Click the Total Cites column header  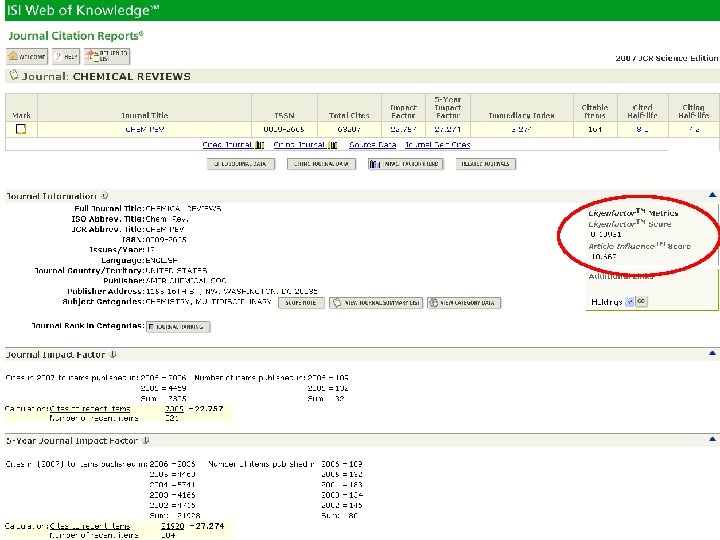pyautogui.click(x=349, y=115)
